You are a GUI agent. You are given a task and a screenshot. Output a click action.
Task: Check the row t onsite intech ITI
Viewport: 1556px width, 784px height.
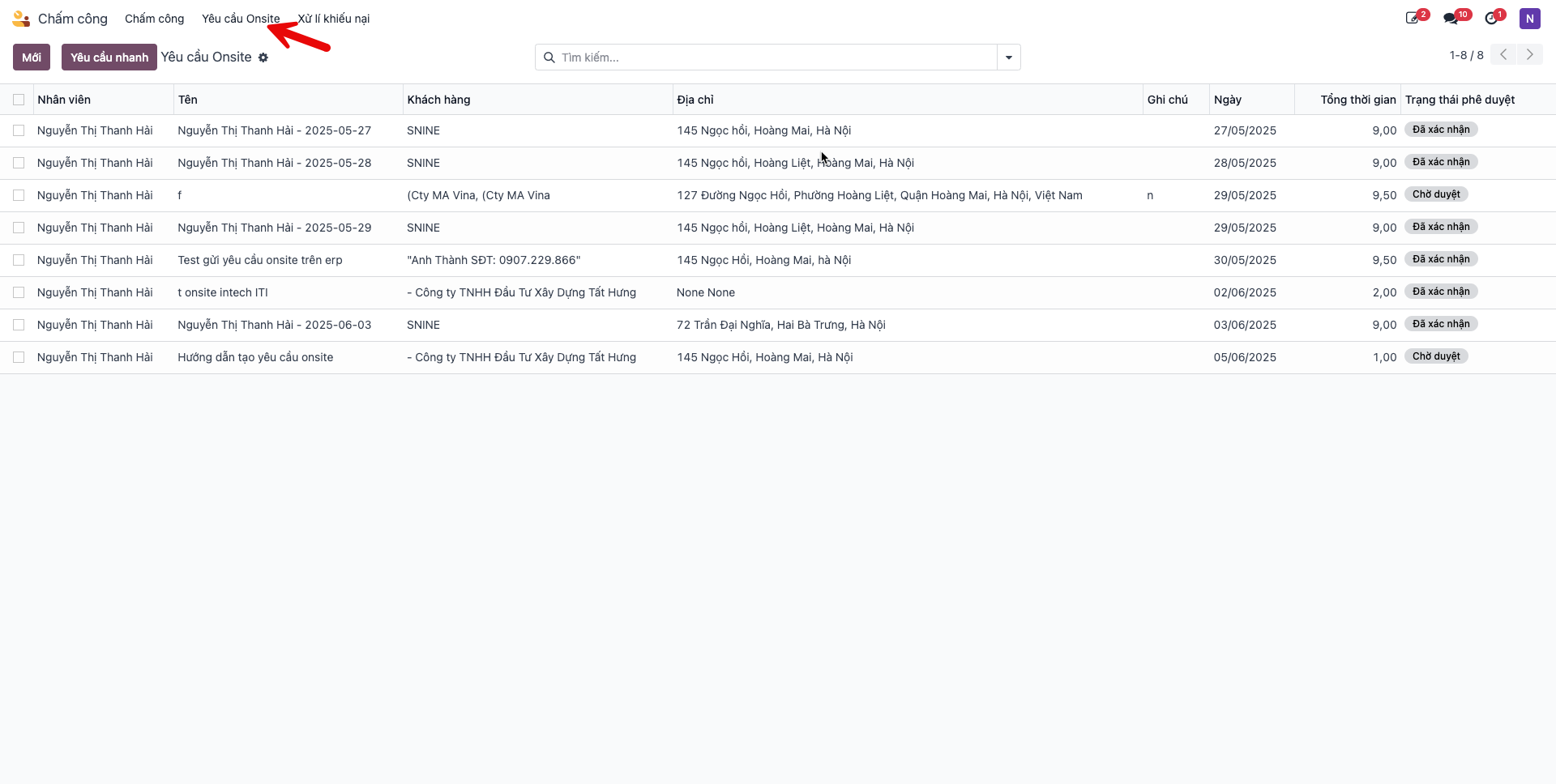pyautogui.click(x=19, y=292)
